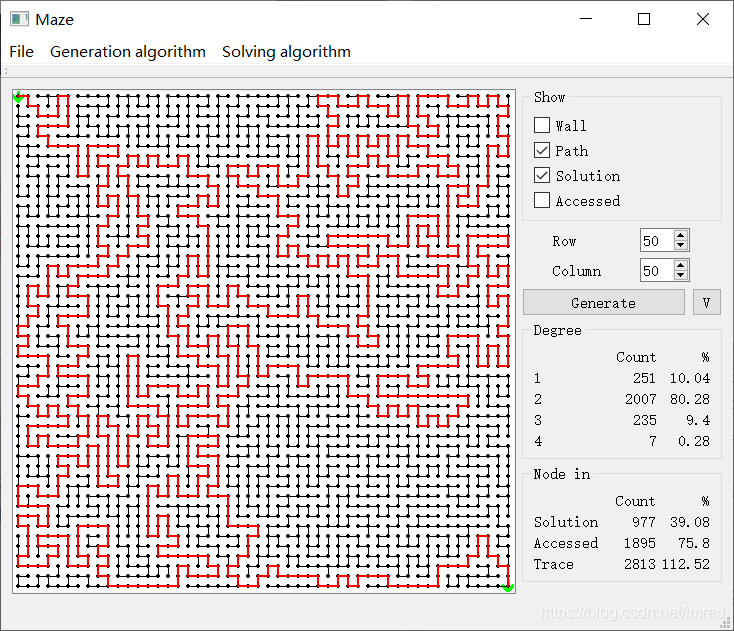Image resolution: width=734 pixels, height=631 pixels.
Task: Maximize the Maze window
Action: pyautogui.click(x=644, y=19)
